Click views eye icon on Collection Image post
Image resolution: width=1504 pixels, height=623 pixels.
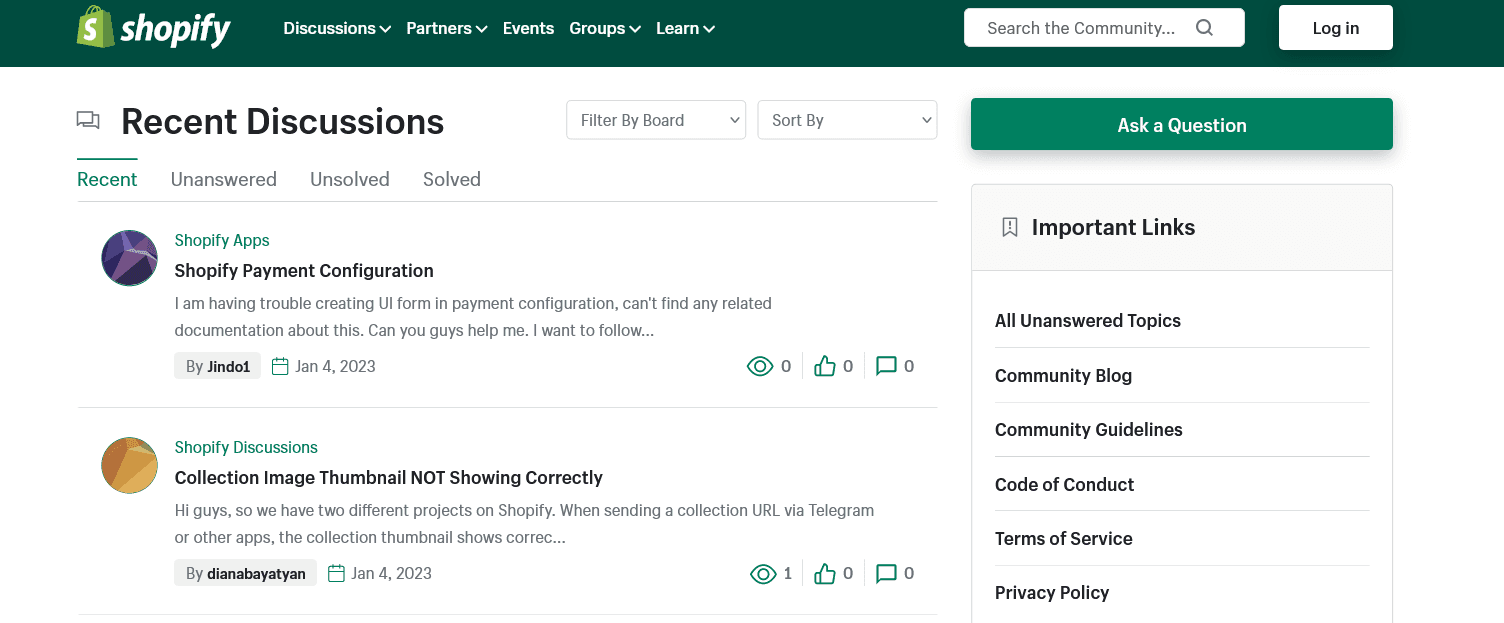[x=763, y=574]
